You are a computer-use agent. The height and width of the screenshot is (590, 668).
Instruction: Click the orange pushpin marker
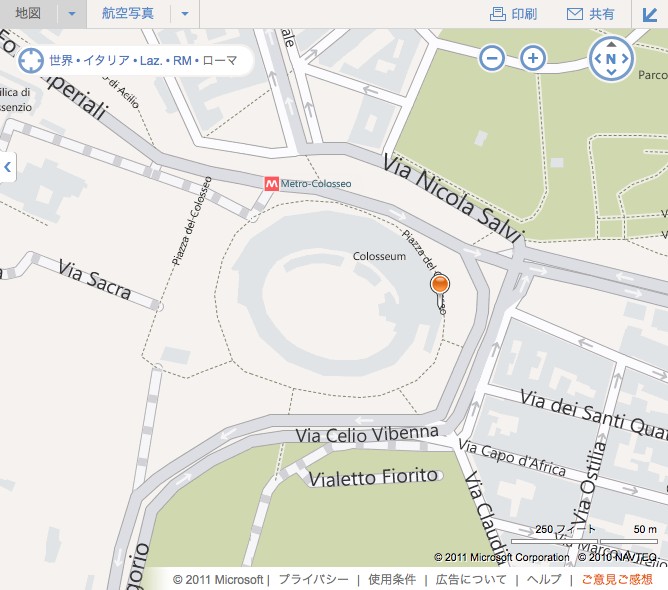[x=440, y=284]
